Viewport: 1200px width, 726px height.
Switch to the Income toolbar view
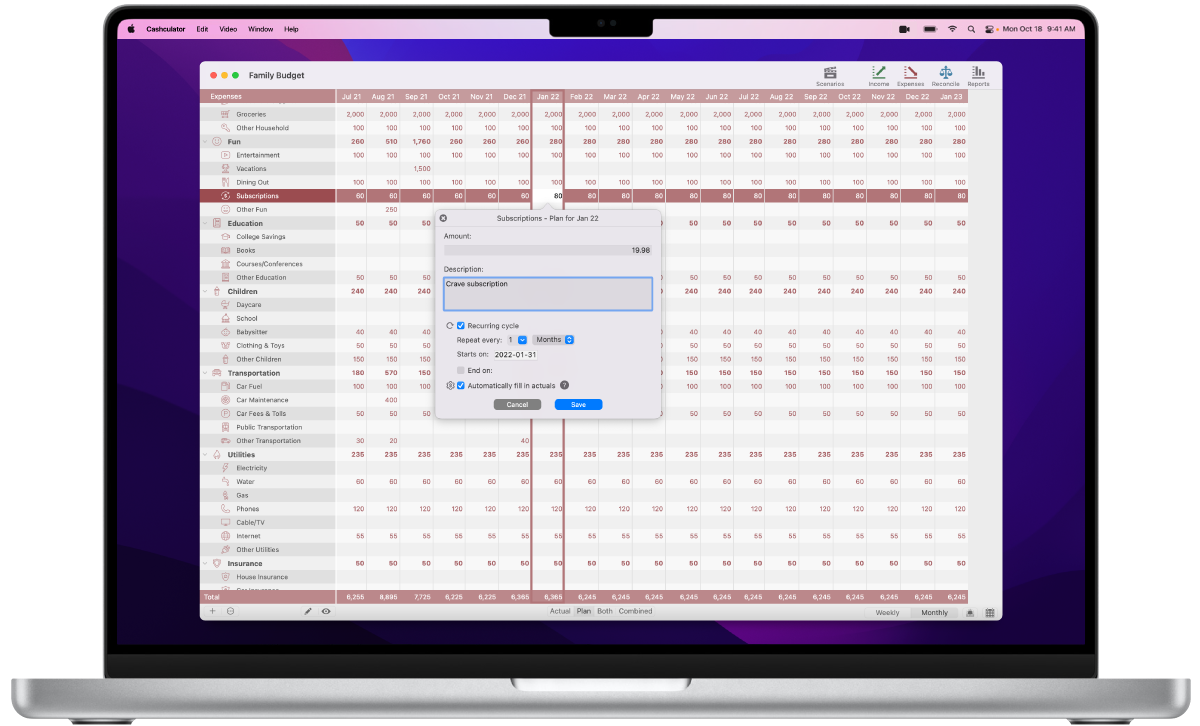879,75
